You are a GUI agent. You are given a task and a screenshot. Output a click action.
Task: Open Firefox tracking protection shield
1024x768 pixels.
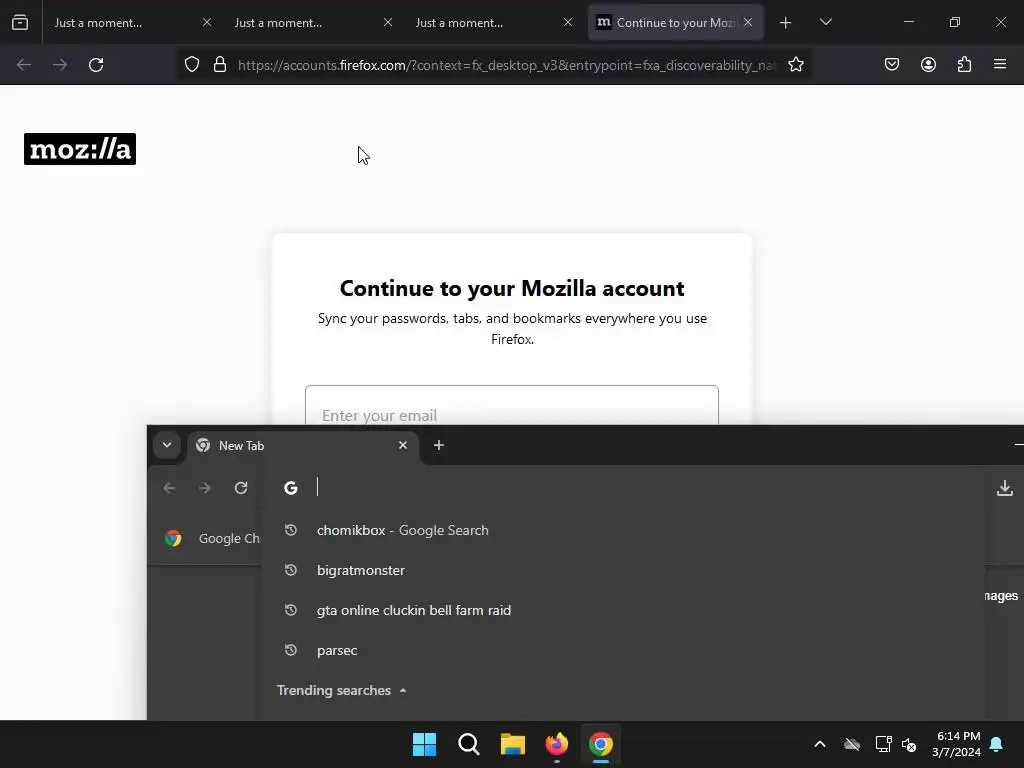point(191,65)
